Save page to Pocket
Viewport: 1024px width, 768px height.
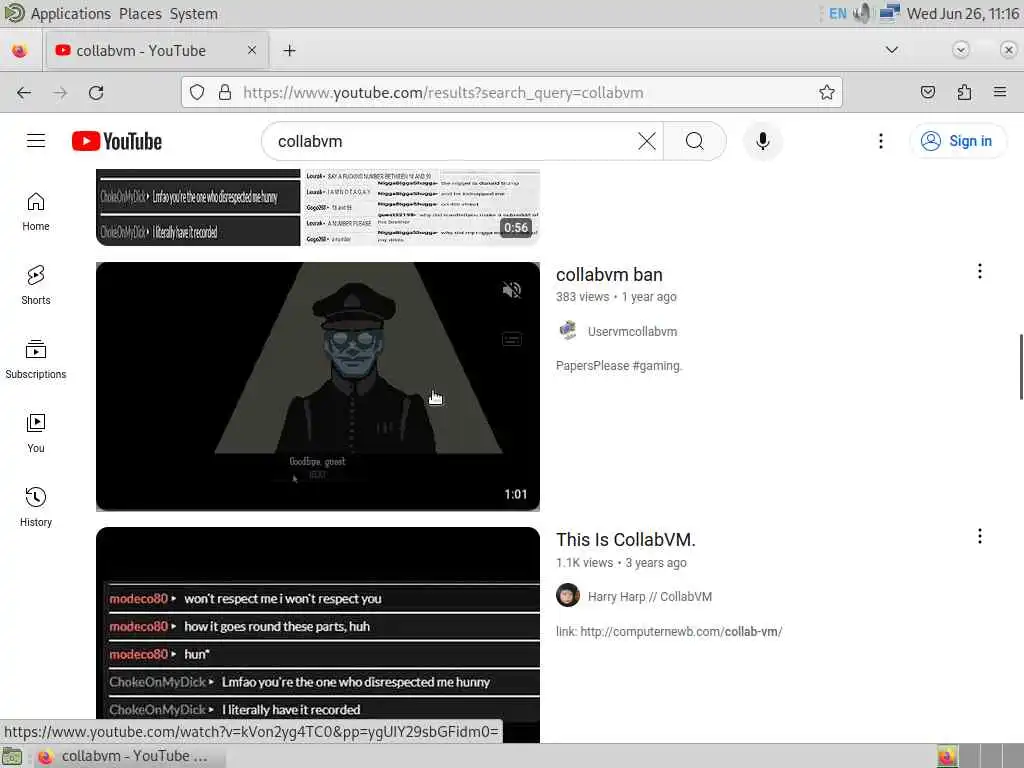click(x=927, y=93)
